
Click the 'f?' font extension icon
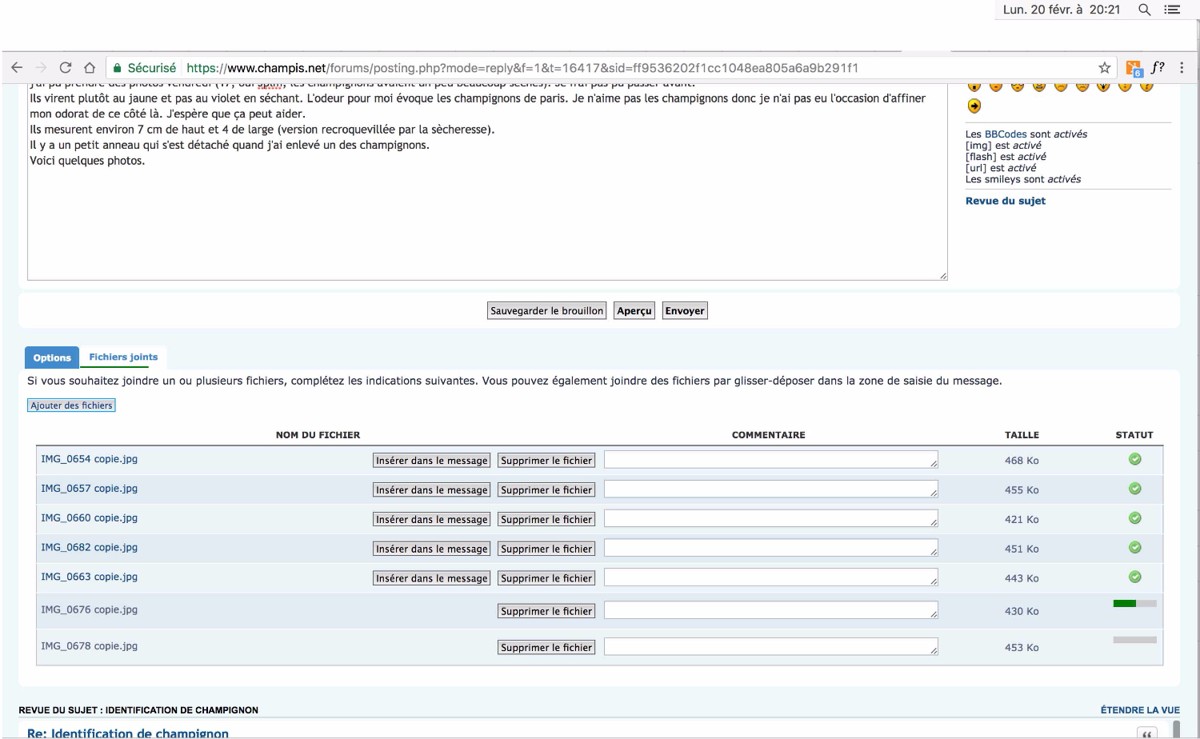(1157, 68)
